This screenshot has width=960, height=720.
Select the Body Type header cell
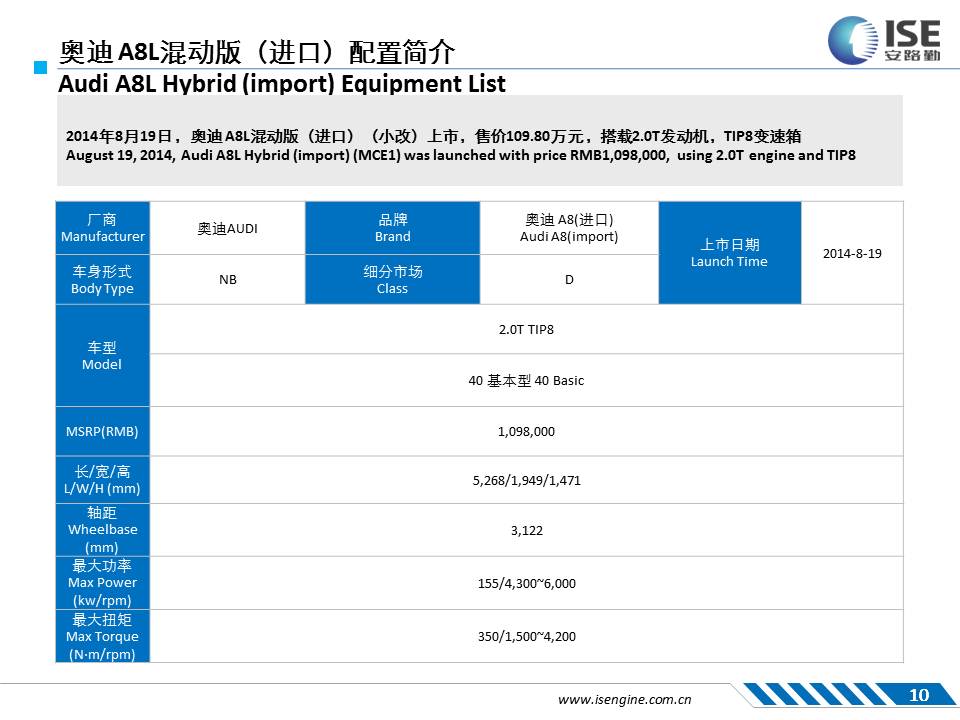click(103, 280)
